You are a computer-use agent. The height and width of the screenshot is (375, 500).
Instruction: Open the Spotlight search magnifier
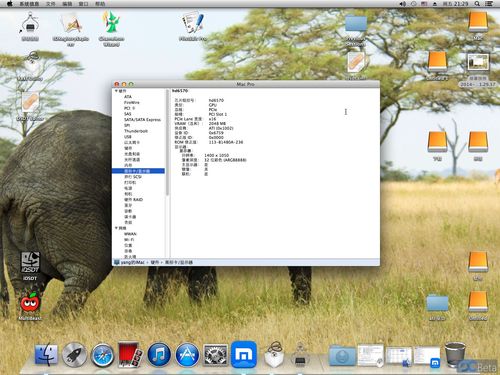coord(477,4)
